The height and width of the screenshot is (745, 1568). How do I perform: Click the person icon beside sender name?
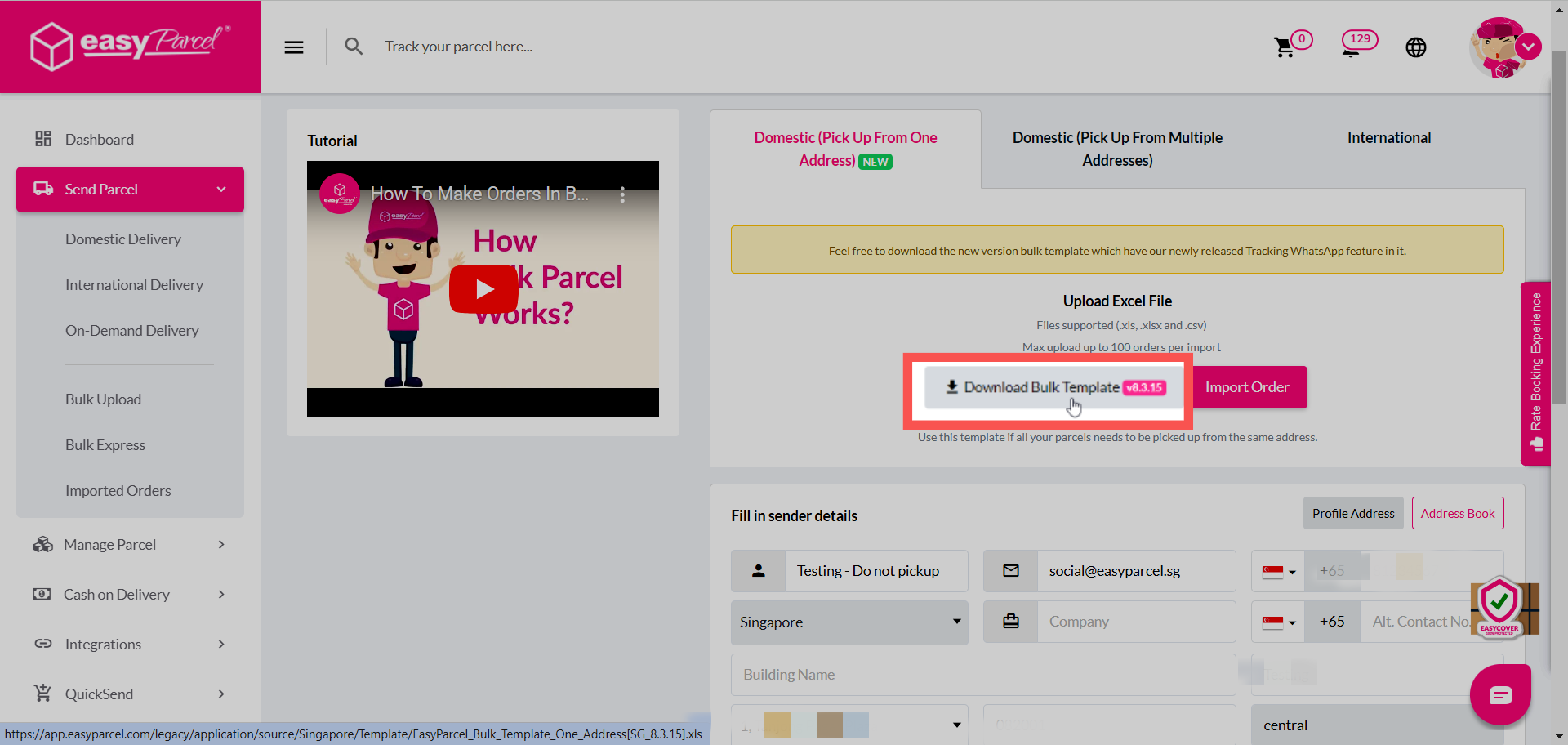759,571
